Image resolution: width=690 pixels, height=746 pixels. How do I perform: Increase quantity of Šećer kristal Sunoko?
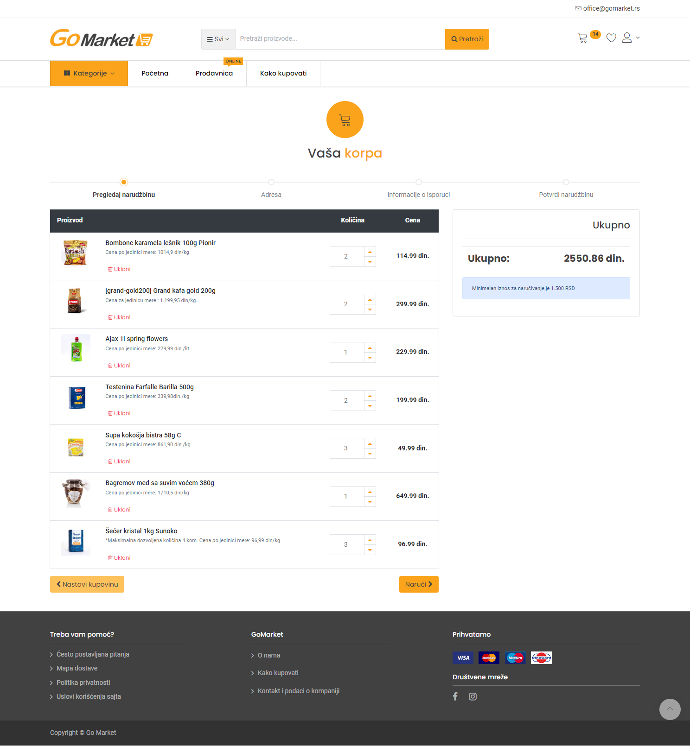370,540
